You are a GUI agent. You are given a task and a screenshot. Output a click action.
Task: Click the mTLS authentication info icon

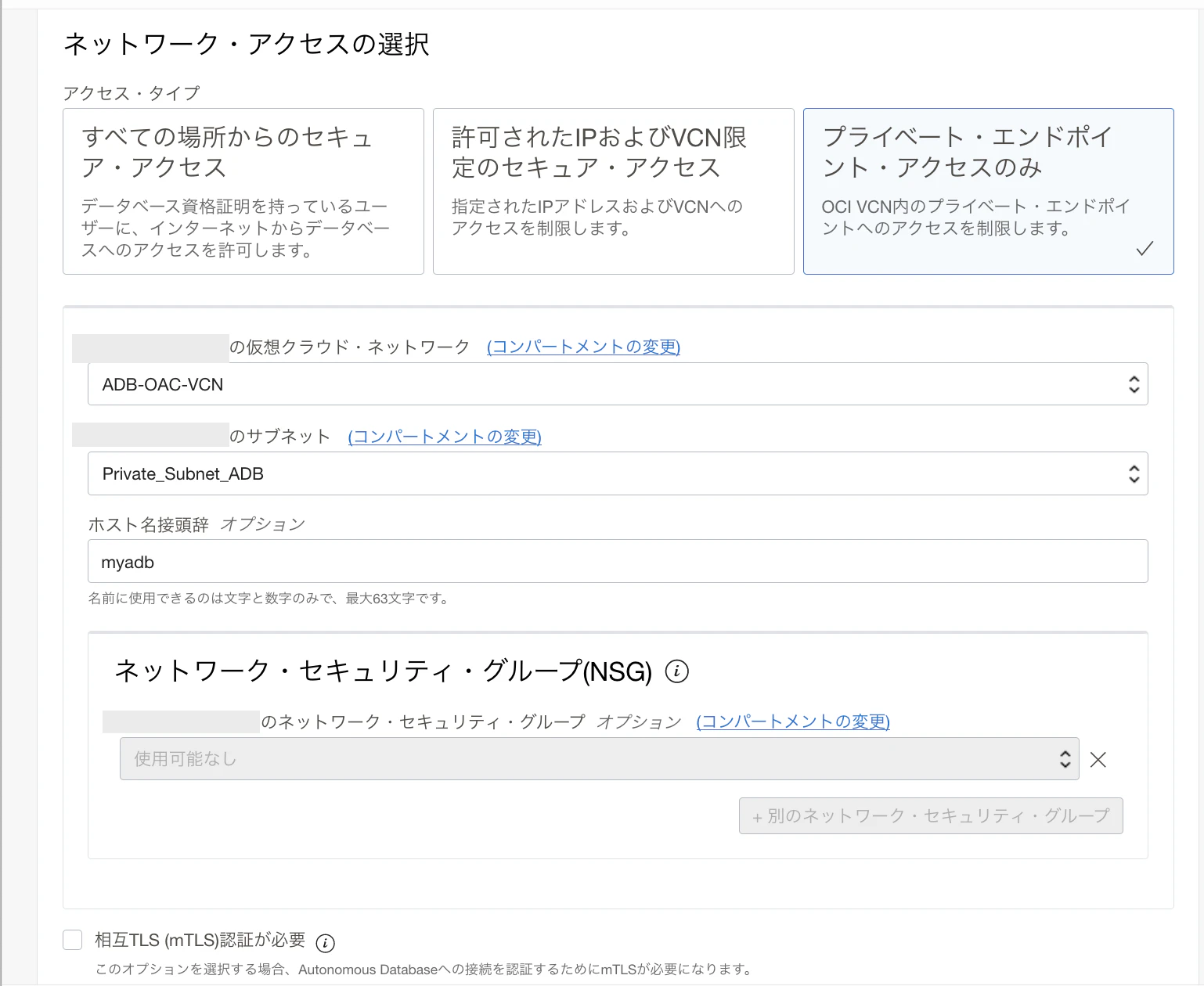click(325, 943)
